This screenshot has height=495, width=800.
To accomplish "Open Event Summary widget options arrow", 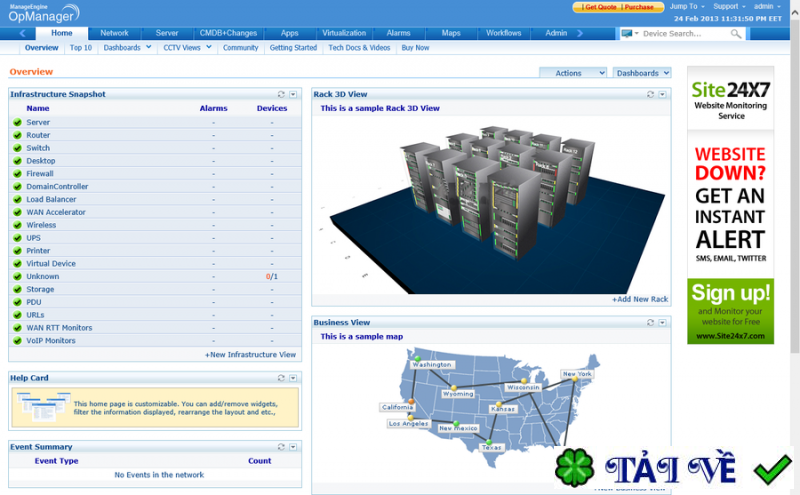I will [293, 447].
